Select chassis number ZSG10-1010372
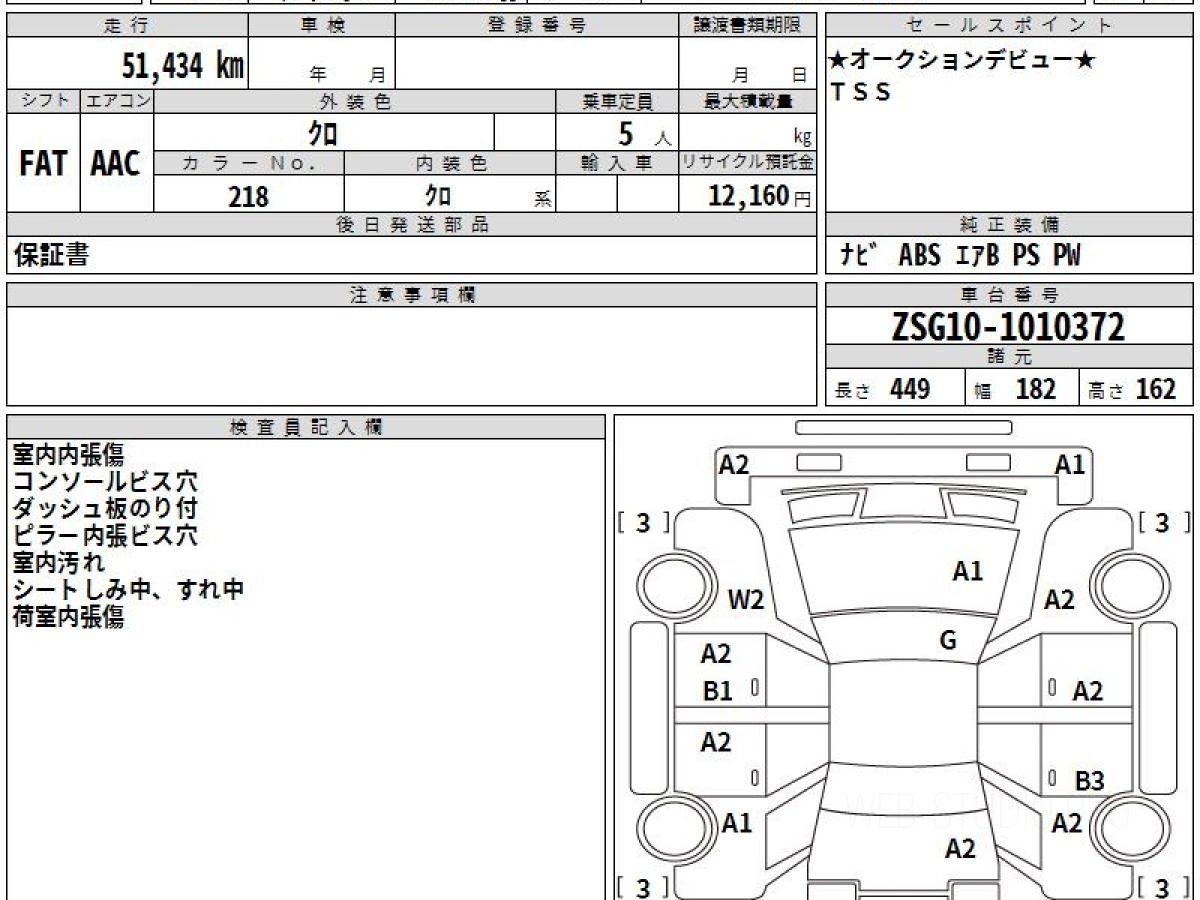Image resolution: width=1200 pixels, height=900 pixels. (x=1009, y=327)
